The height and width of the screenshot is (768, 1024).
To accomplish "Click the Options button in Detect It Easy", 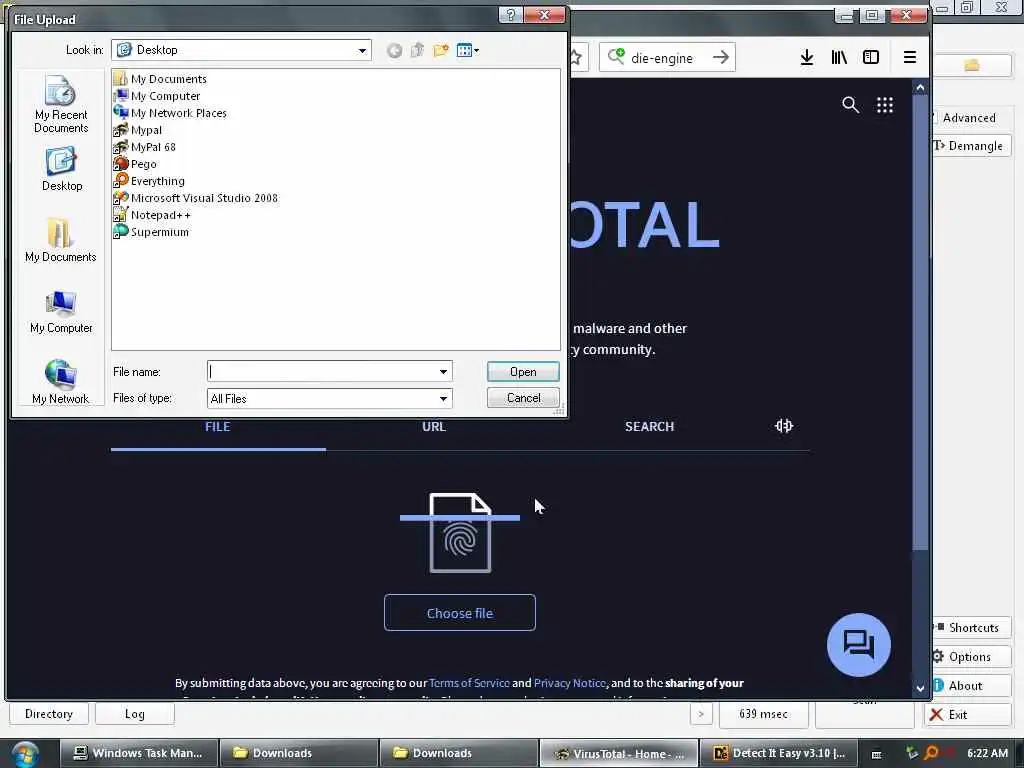I will coord(970,656).
